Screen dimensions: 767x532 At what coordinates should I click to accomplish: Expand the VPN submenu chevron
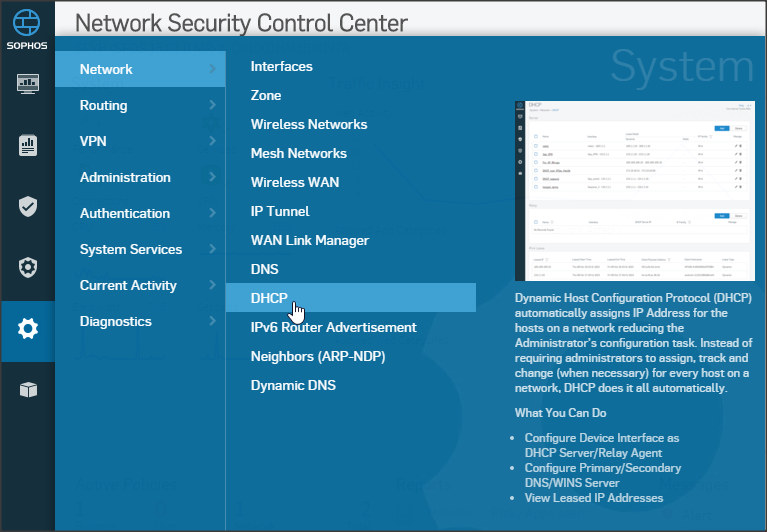pos(212,141)
